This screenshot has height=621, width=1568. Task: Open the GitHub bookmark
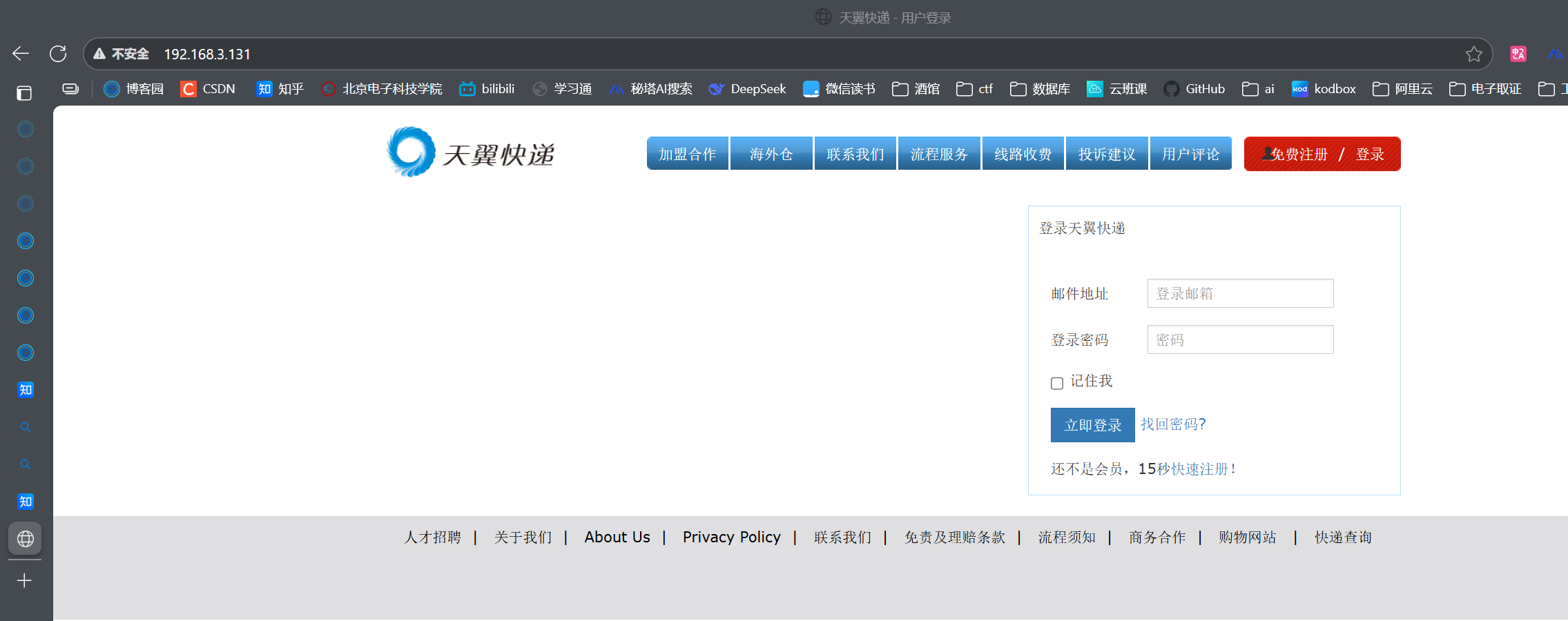click(x=1194, y=89)
